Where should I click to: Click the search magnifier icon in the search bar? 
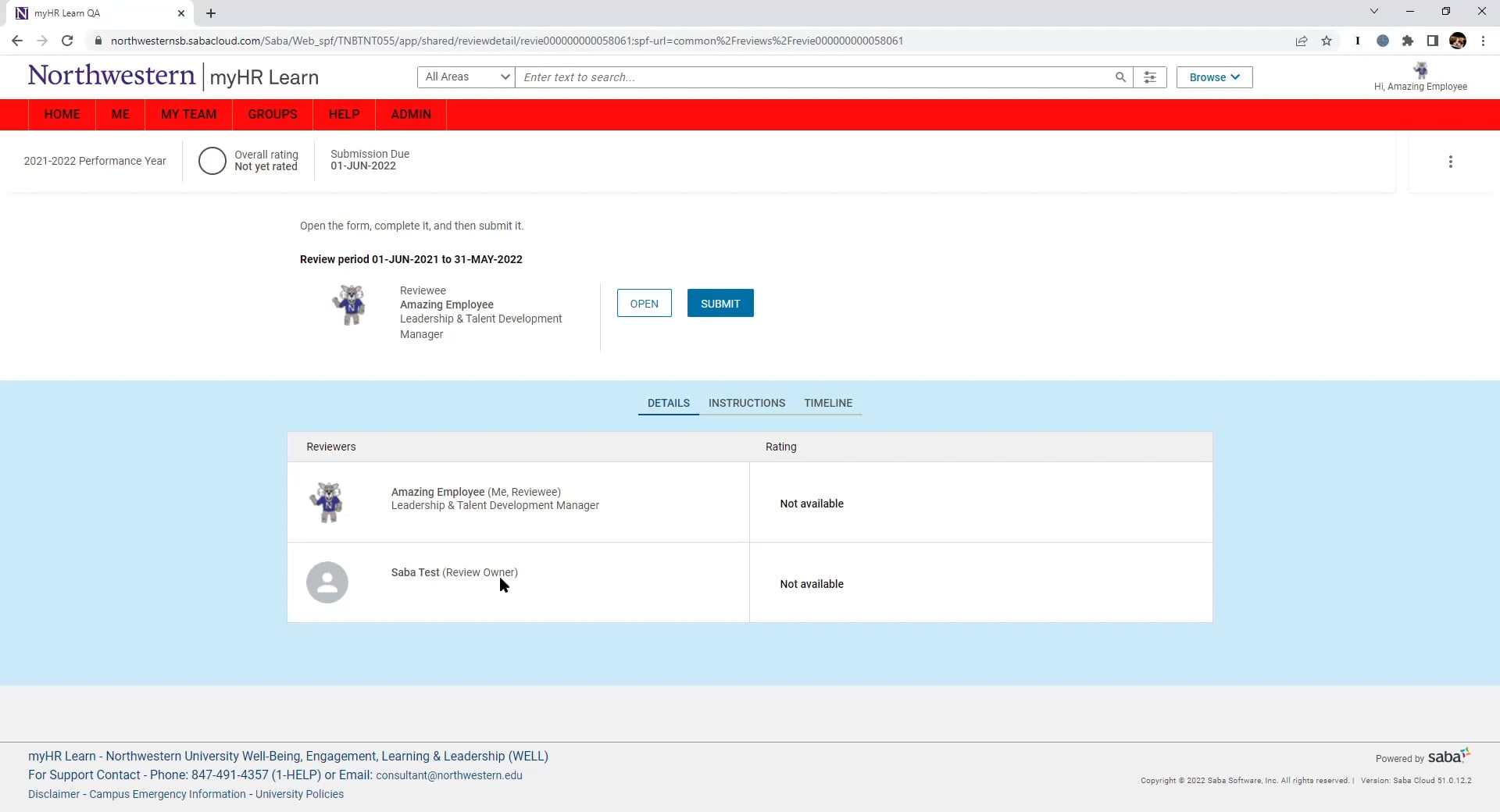click(1120, 77)
